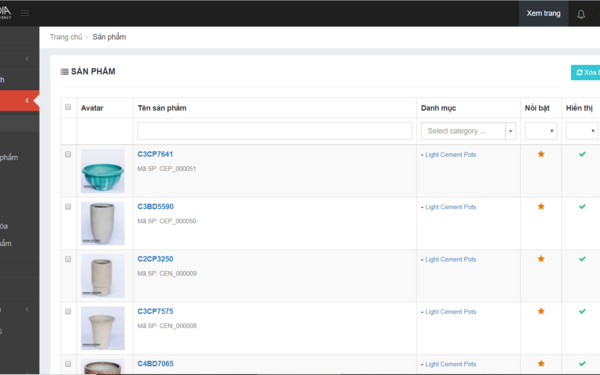Open the tall gray pot thumbnail C3BD5590
600x375 pixels.
pos(103,223)
